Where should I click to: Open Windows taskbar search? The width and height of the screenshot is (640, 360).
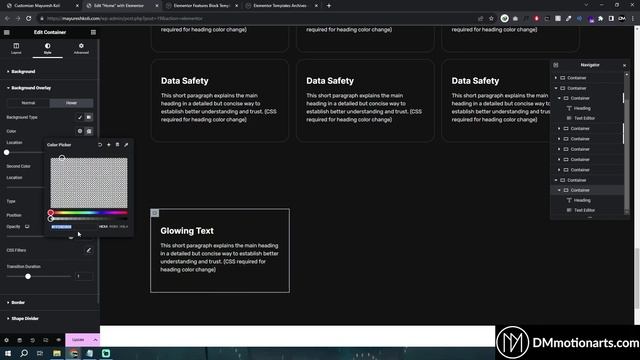(x=24, y=353)
